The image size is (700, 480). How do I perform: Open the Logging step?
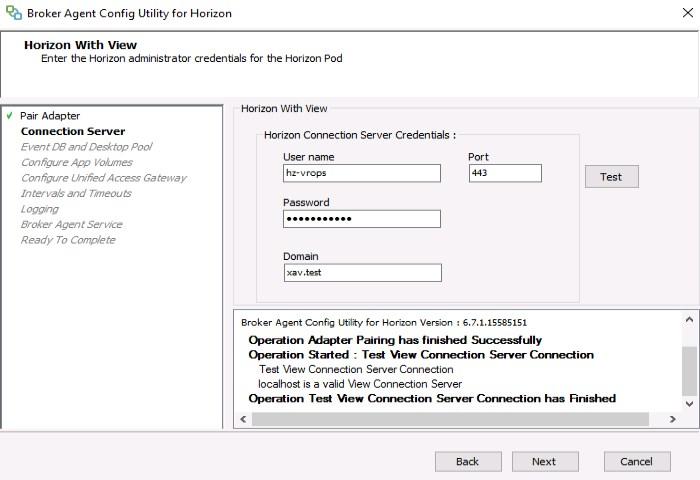40,209
